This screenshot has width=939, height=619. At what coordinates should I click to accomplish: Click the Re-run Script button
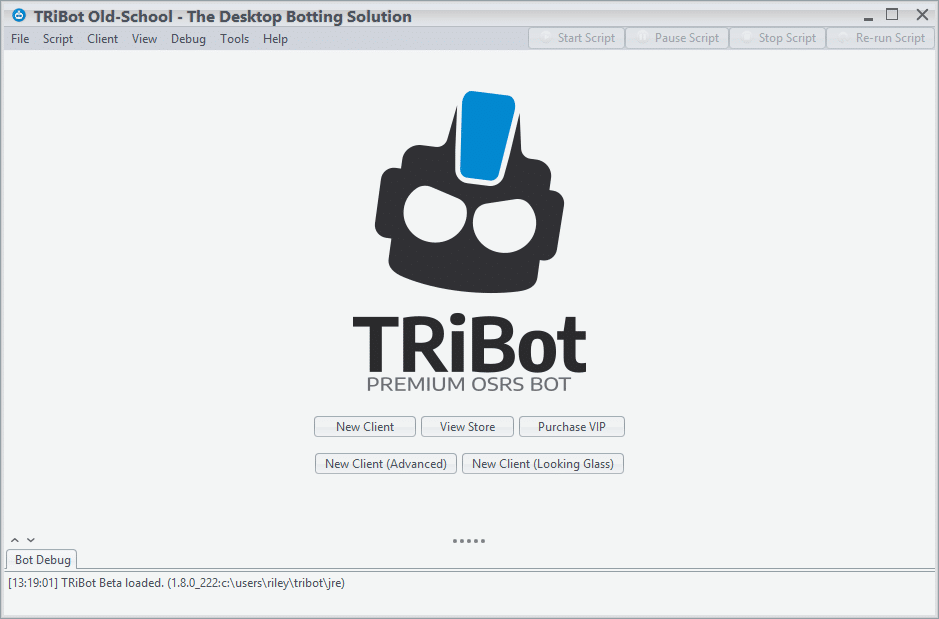point(880,38)
